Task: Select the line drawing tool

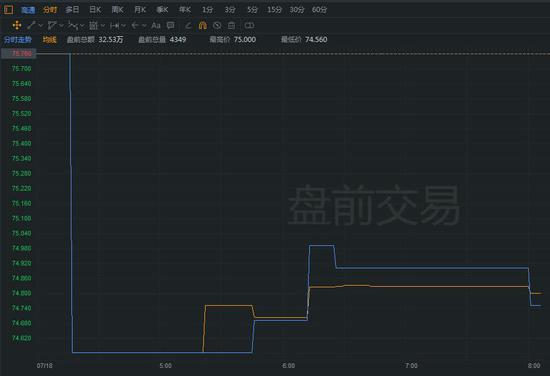Action: [x=31, y=25]
